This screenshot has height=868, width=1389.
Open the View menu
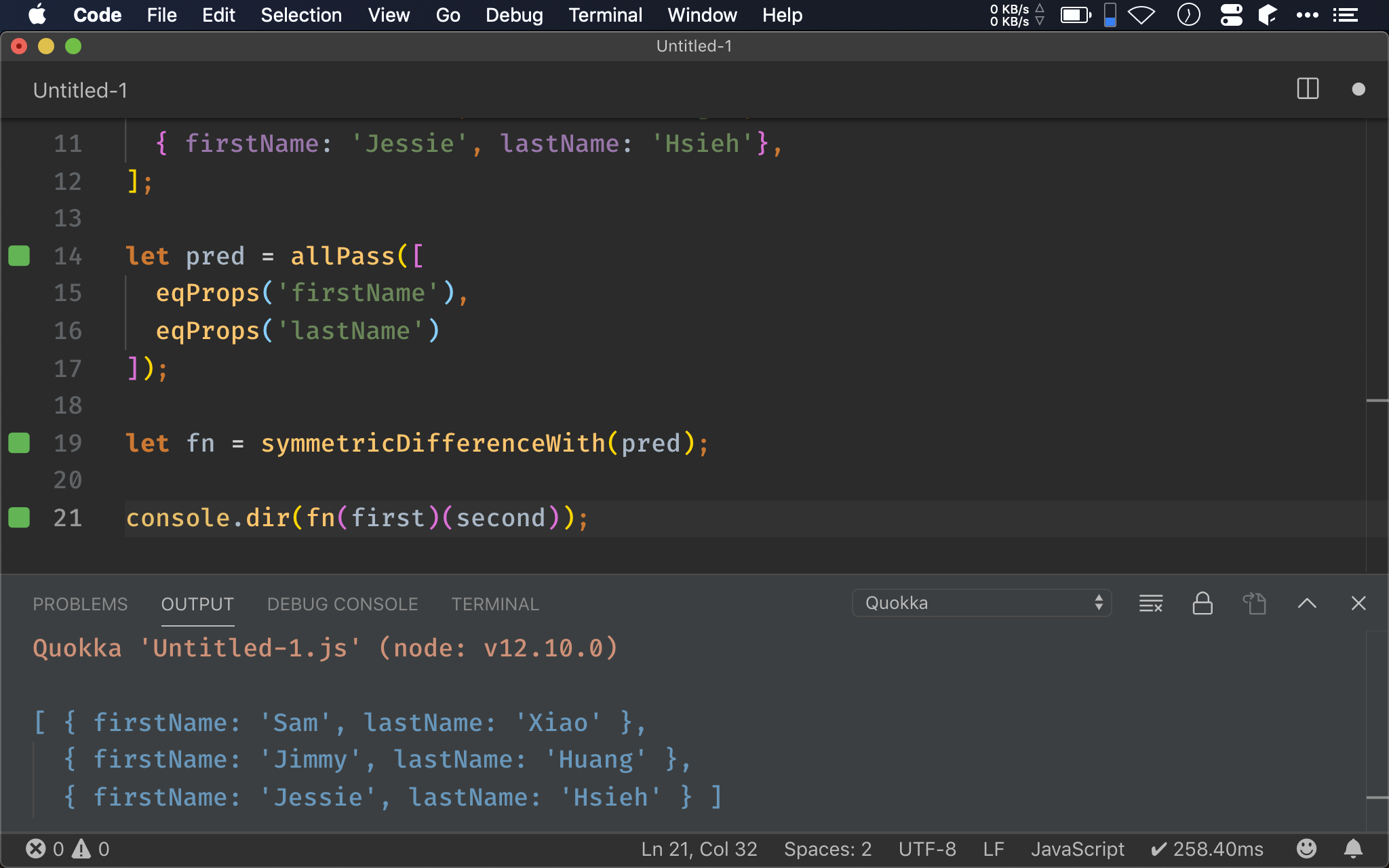[389, 15]
